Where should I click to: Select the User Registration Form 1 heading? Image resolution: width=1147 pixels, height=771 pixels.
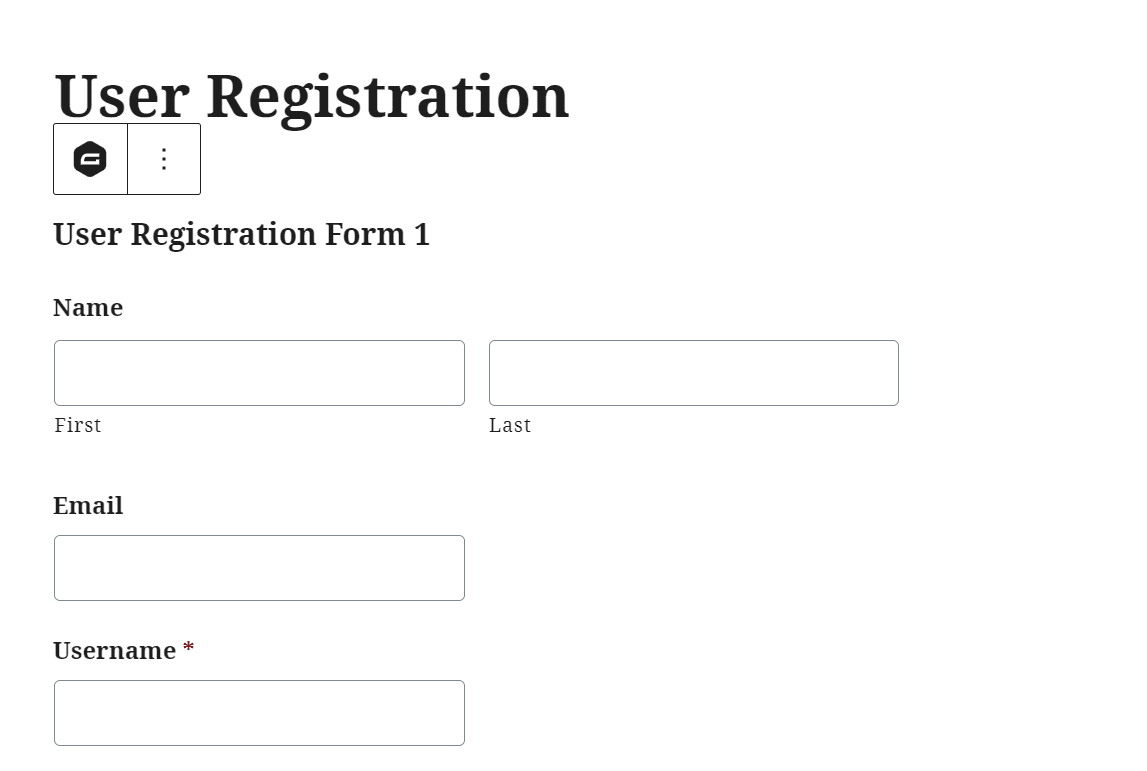click(241, 234)
